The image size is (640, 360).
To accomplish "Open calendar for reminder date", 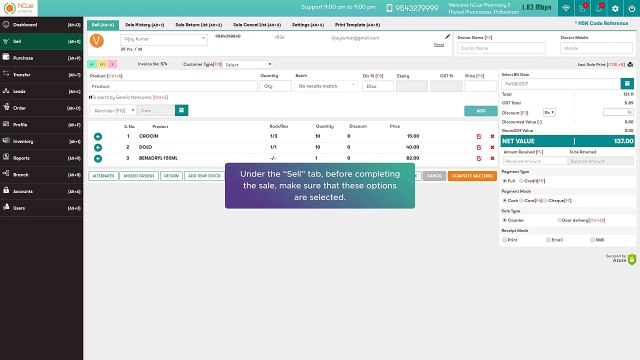I will point(182,110).
